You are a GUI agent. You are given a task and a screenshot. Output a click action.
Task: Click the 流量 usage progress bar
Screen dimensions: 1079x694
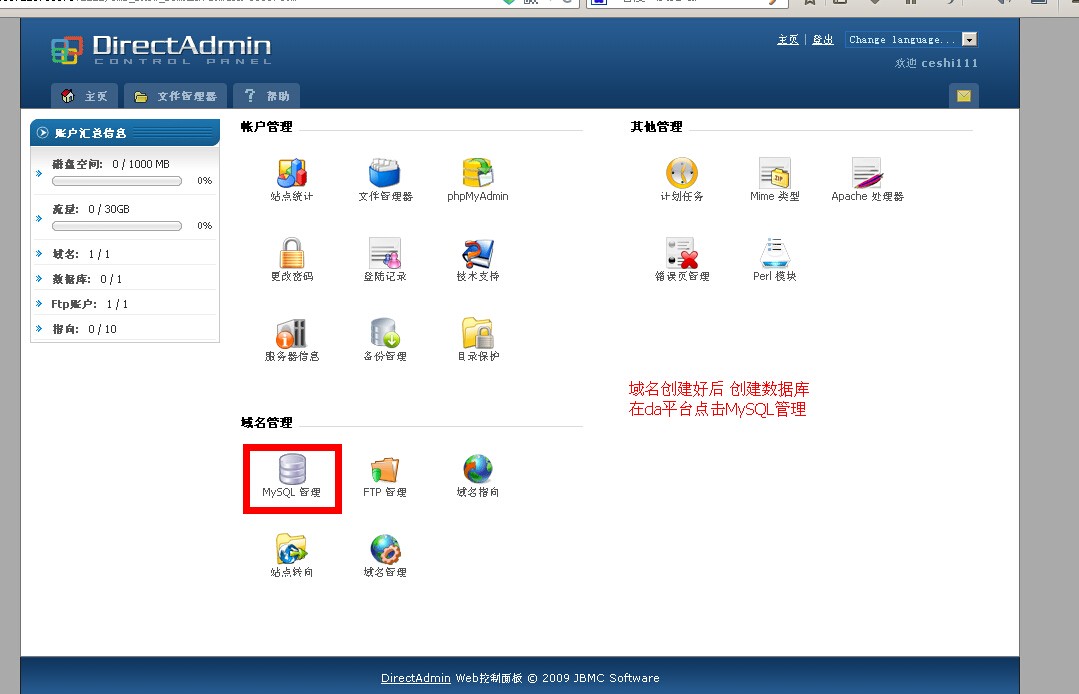tap(117, 226)
